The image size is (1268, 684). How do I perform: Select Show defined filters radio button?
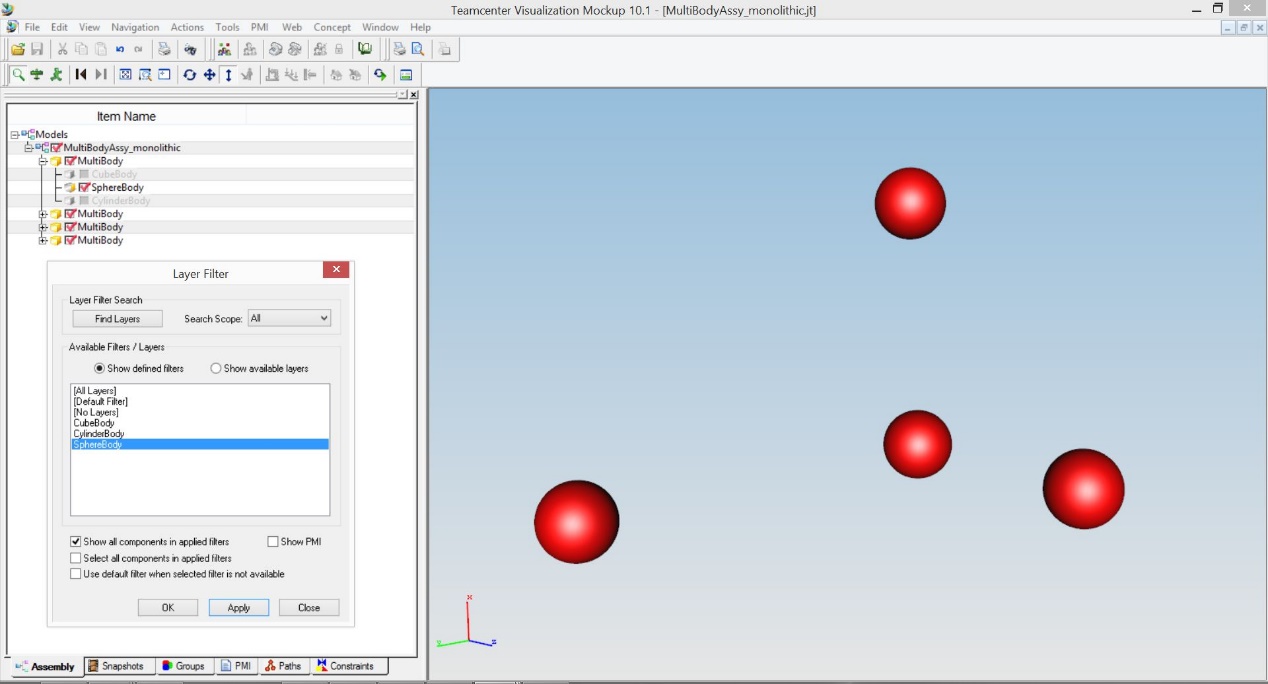pos(99,368)
